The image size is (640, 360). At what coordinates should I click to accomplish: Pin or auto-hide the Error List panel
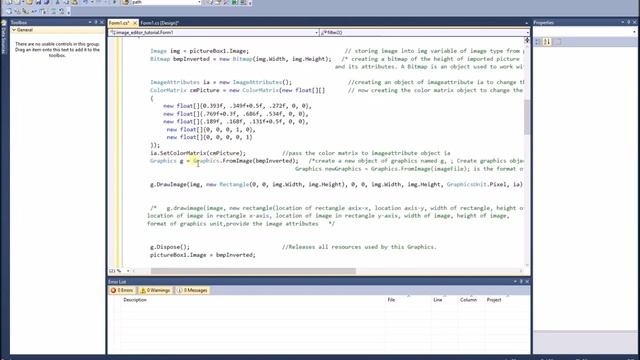pos(521,282)
